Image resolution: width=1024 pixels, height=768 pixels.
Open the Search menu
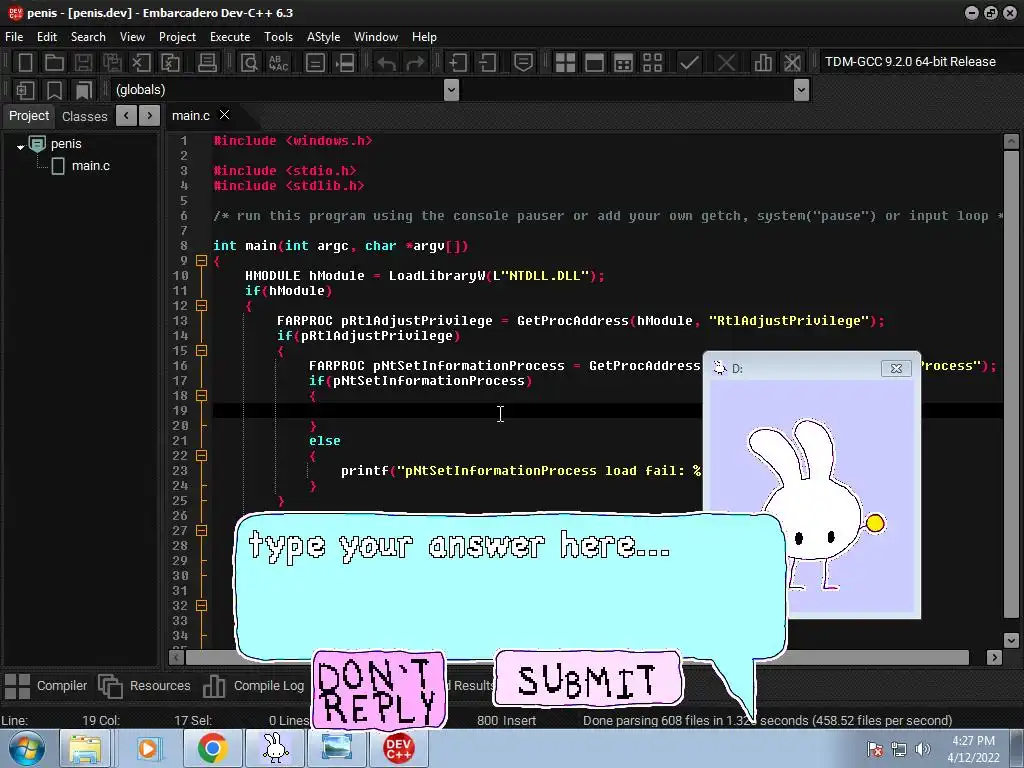pos(88,37)
